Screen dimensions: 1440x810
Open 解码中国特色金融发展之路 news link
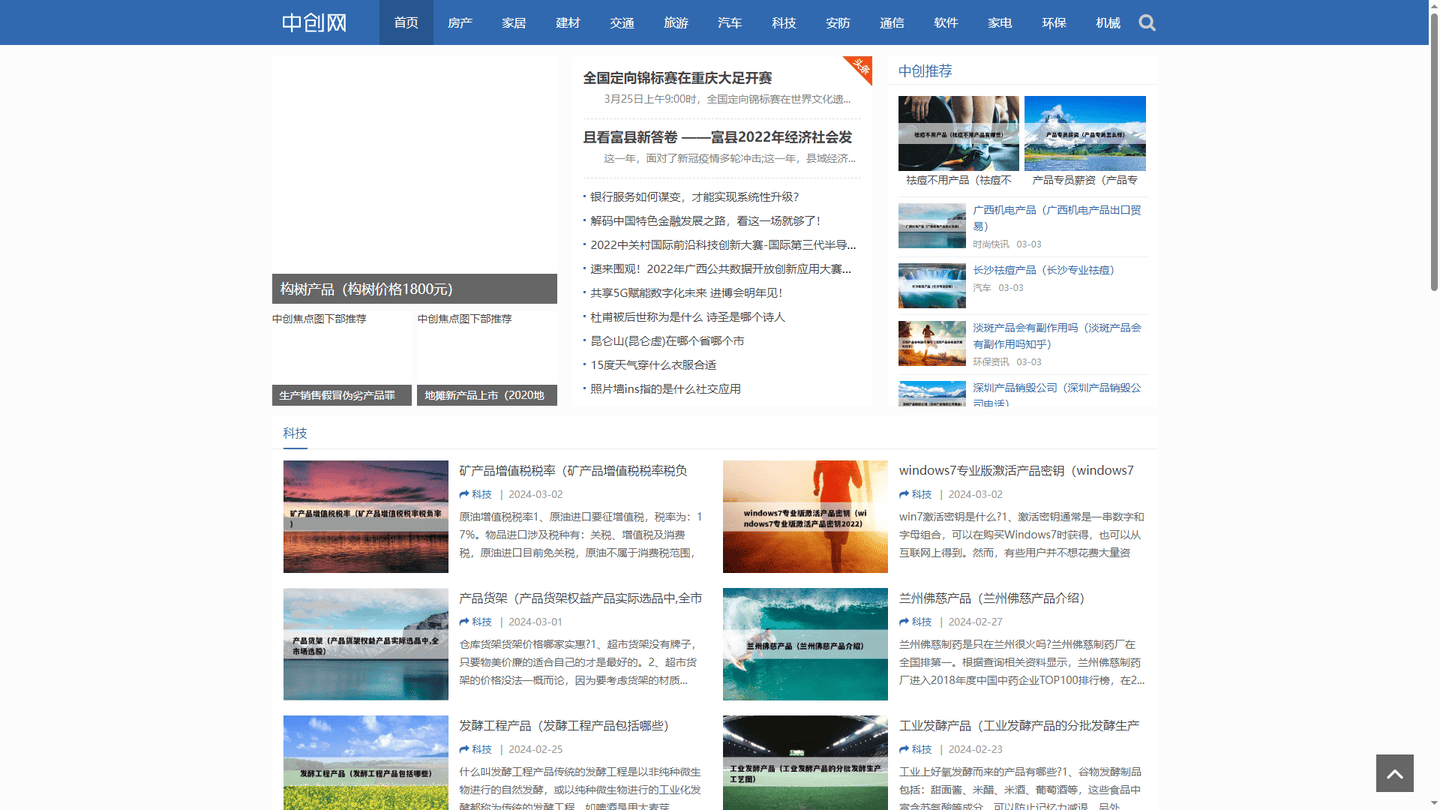click(x=705, y=221)
